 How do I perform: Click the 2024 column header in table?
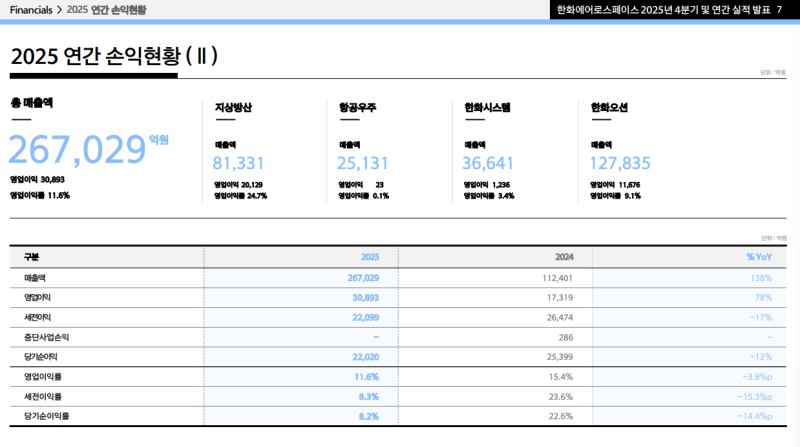[x=562, y=257]
